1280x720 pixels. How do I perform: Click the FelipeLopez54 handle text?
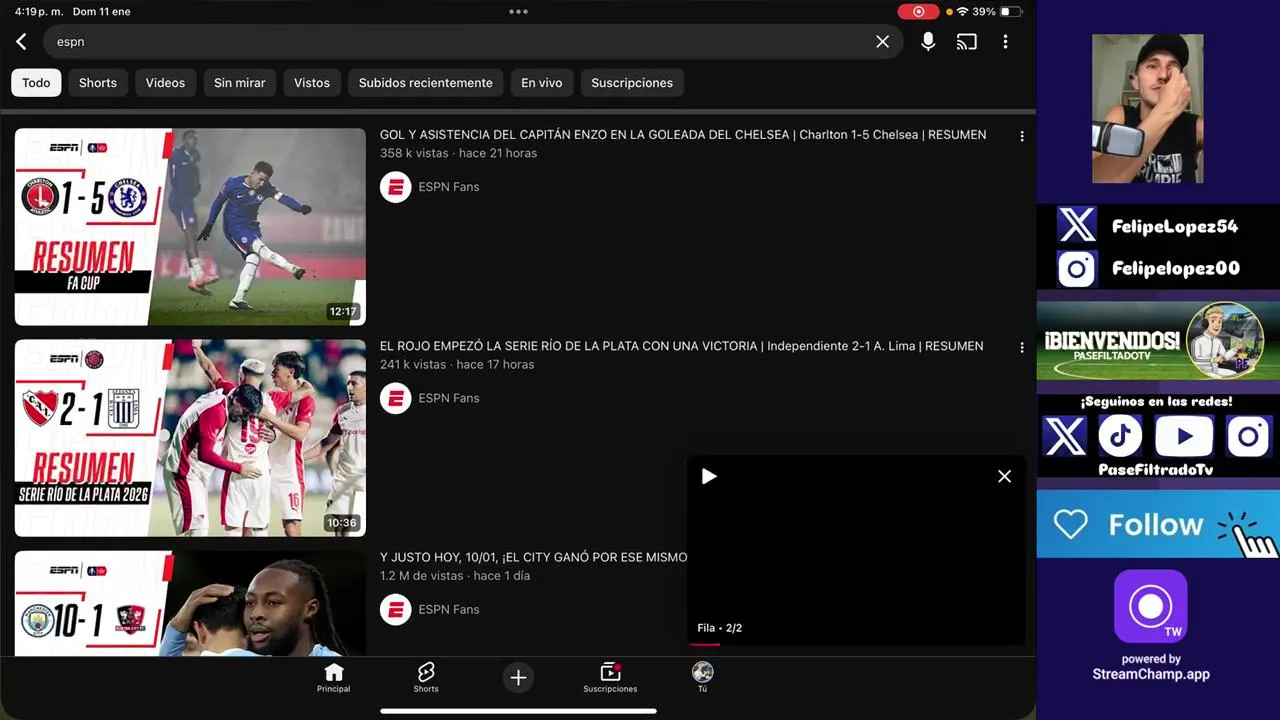(x=1175, y=227)
